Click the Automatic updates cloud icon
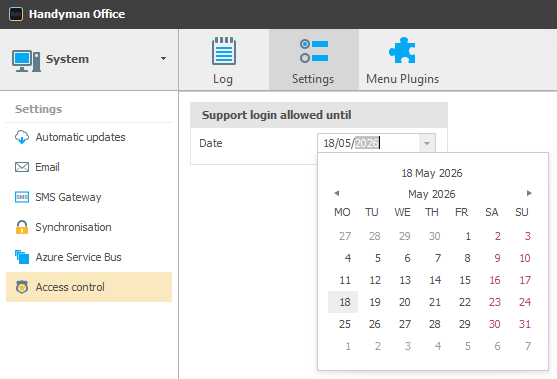This screenshot has width=557, height=379. (x=22, y=137)
